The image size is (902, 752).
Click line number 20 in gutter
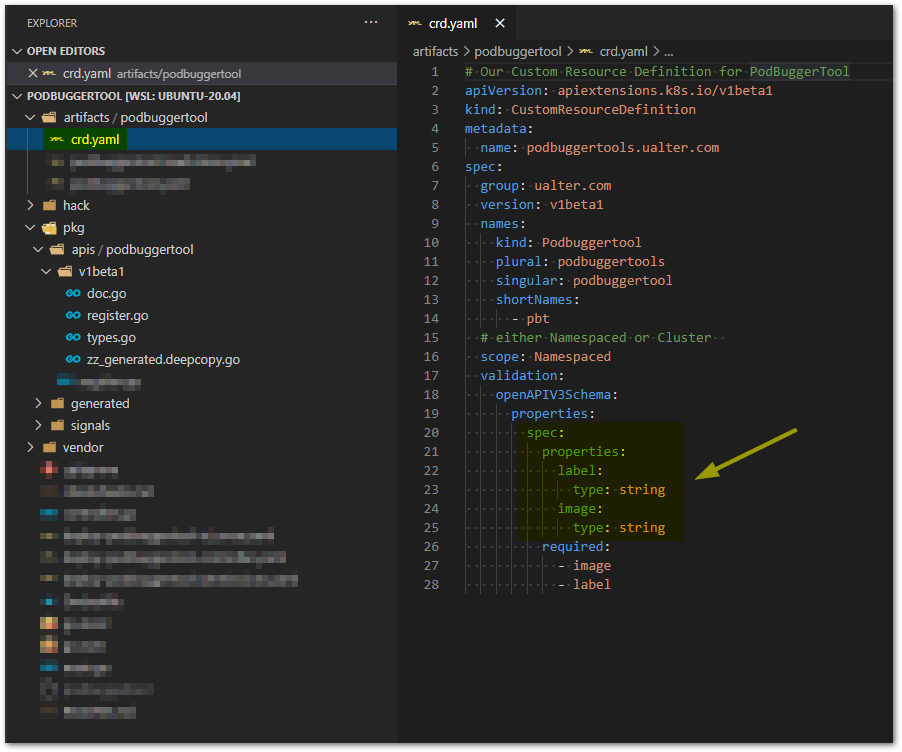(x=431, y=433)
